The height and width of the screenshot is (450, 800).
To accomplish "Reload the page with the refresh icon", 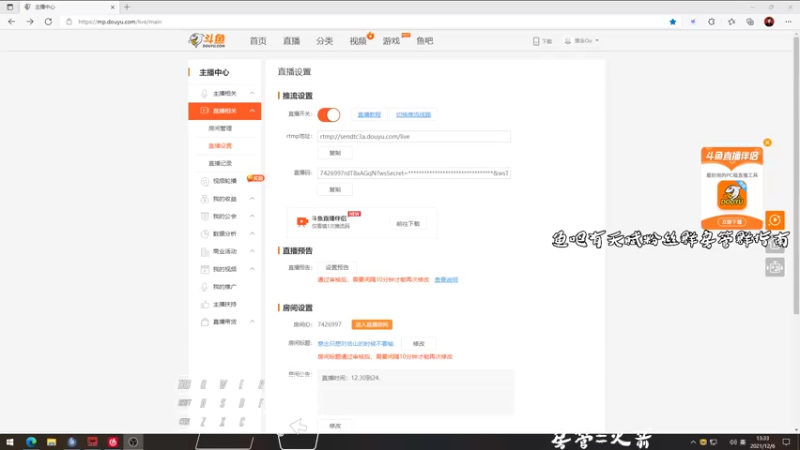I will click(48, 21).
